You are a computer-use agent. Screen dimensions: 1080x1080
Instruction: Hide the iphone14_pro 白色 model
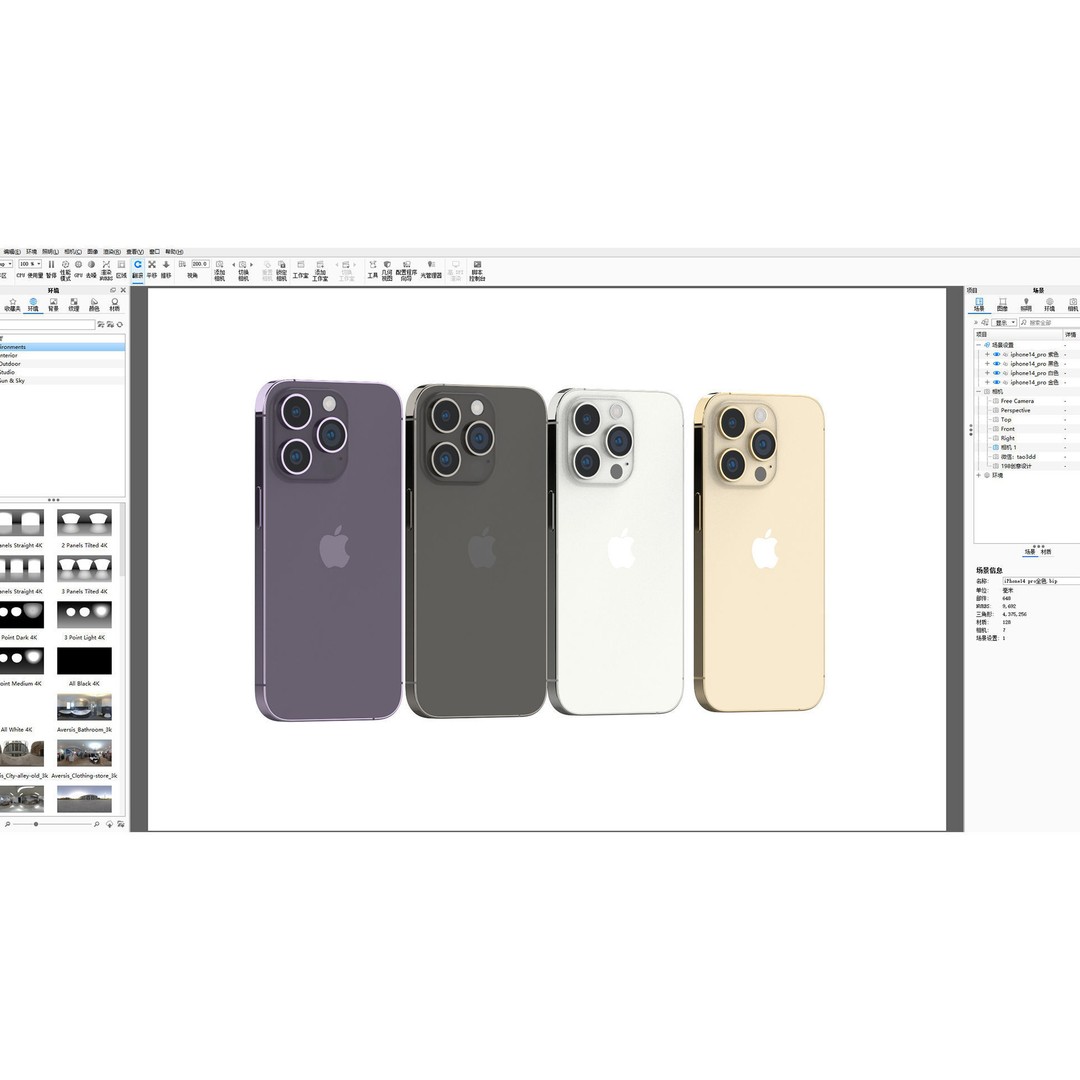(996, 373)
